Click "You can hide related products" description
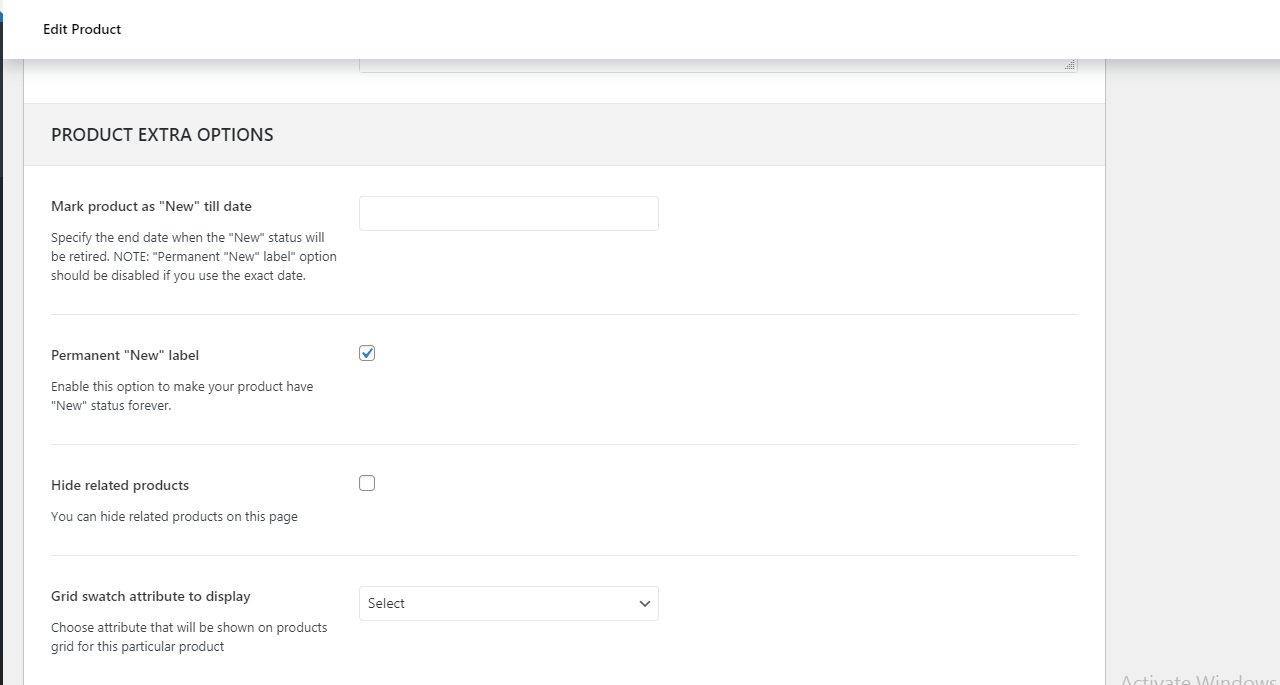The height and width of the screenshot is (685, 1280). 174,517
